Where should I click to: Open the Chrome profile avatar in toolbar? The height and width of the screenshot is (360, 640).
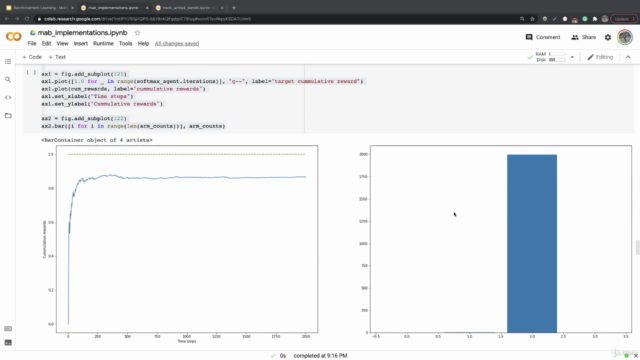pos(605,19)
